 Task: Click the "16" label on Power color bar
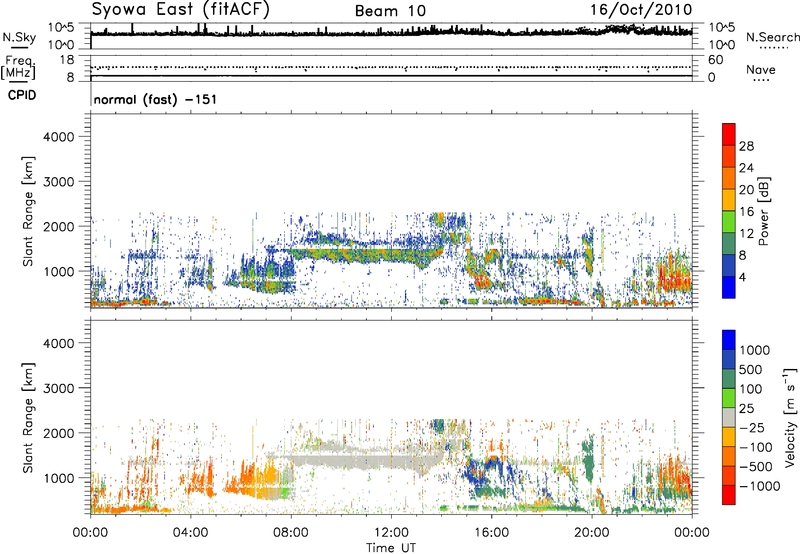[x=746, y=212]
